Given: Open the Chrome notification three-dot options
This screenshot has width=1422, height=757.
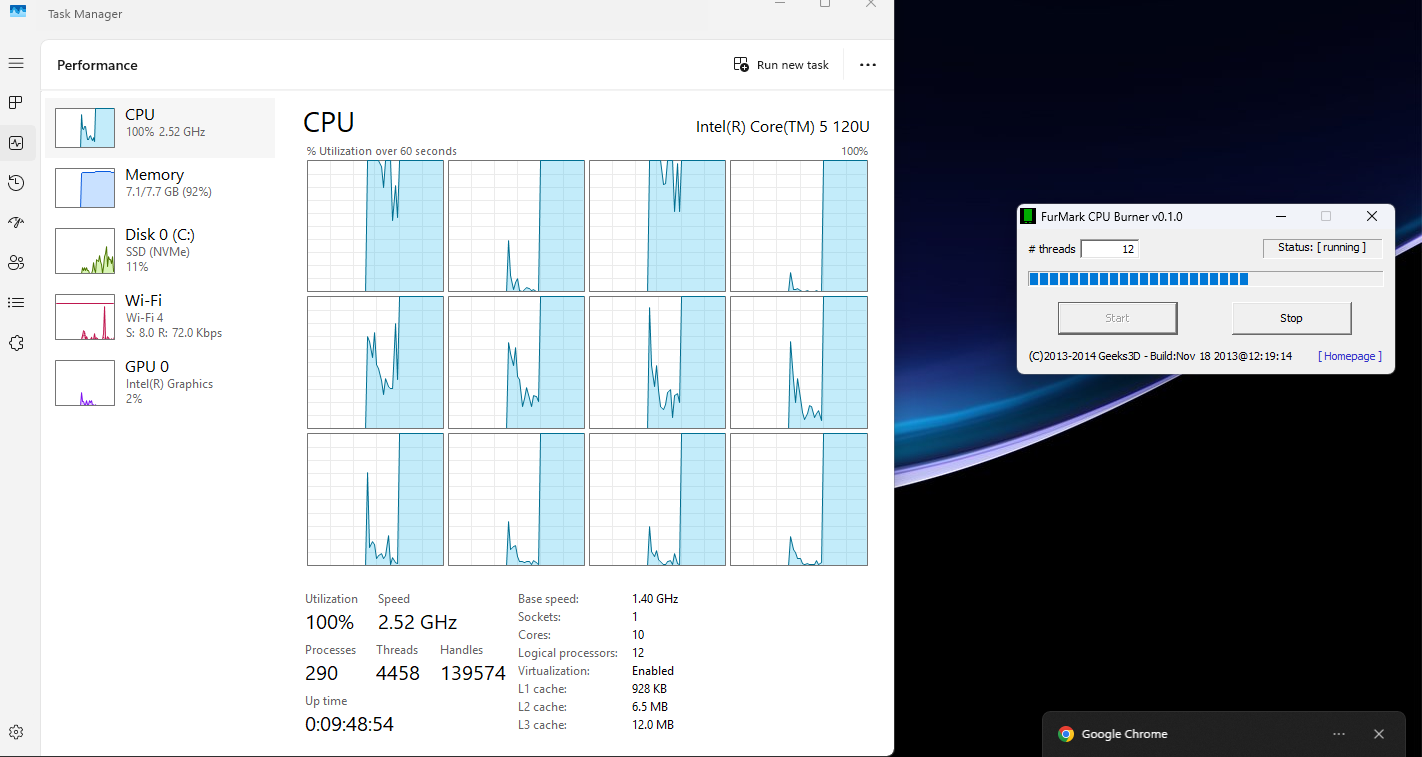Looking at the screenshot, I should (1339, 734).
